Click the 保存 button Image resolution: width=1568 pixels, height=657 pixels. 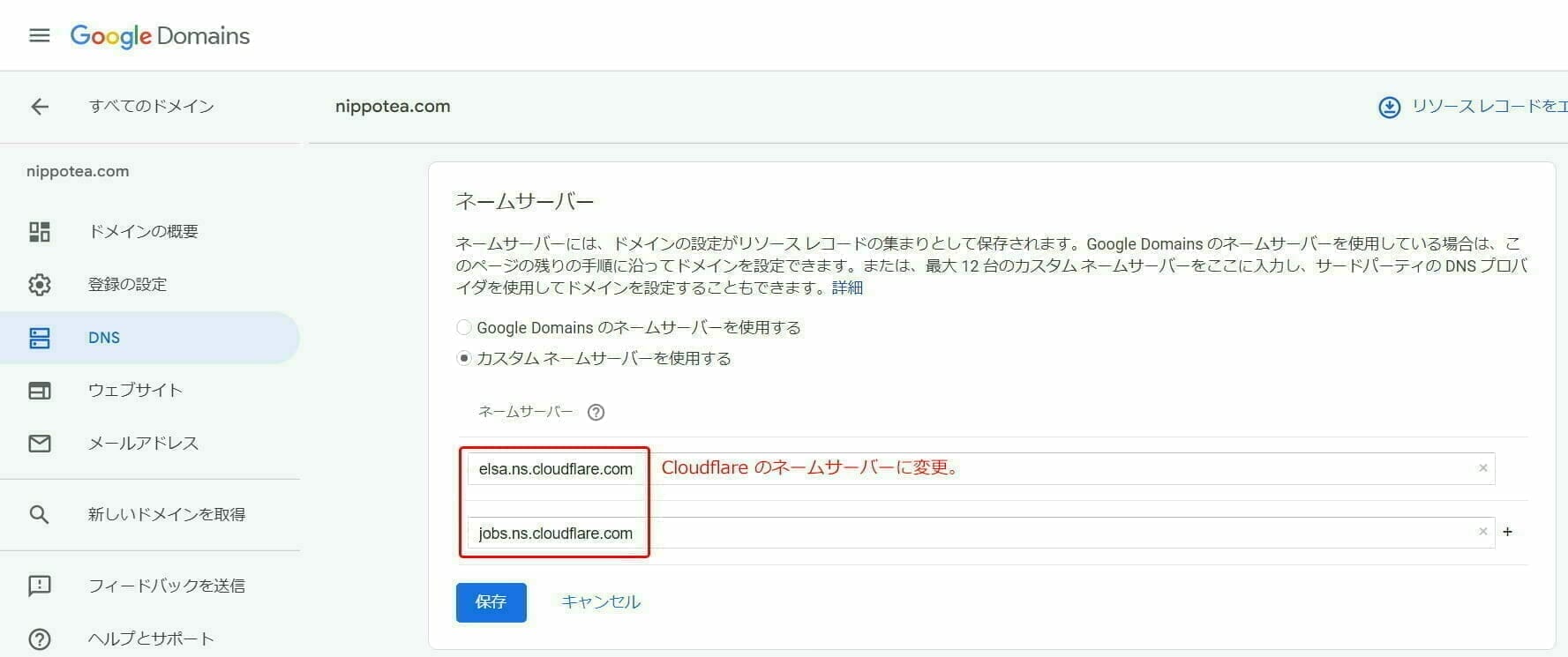coord(491,602)
